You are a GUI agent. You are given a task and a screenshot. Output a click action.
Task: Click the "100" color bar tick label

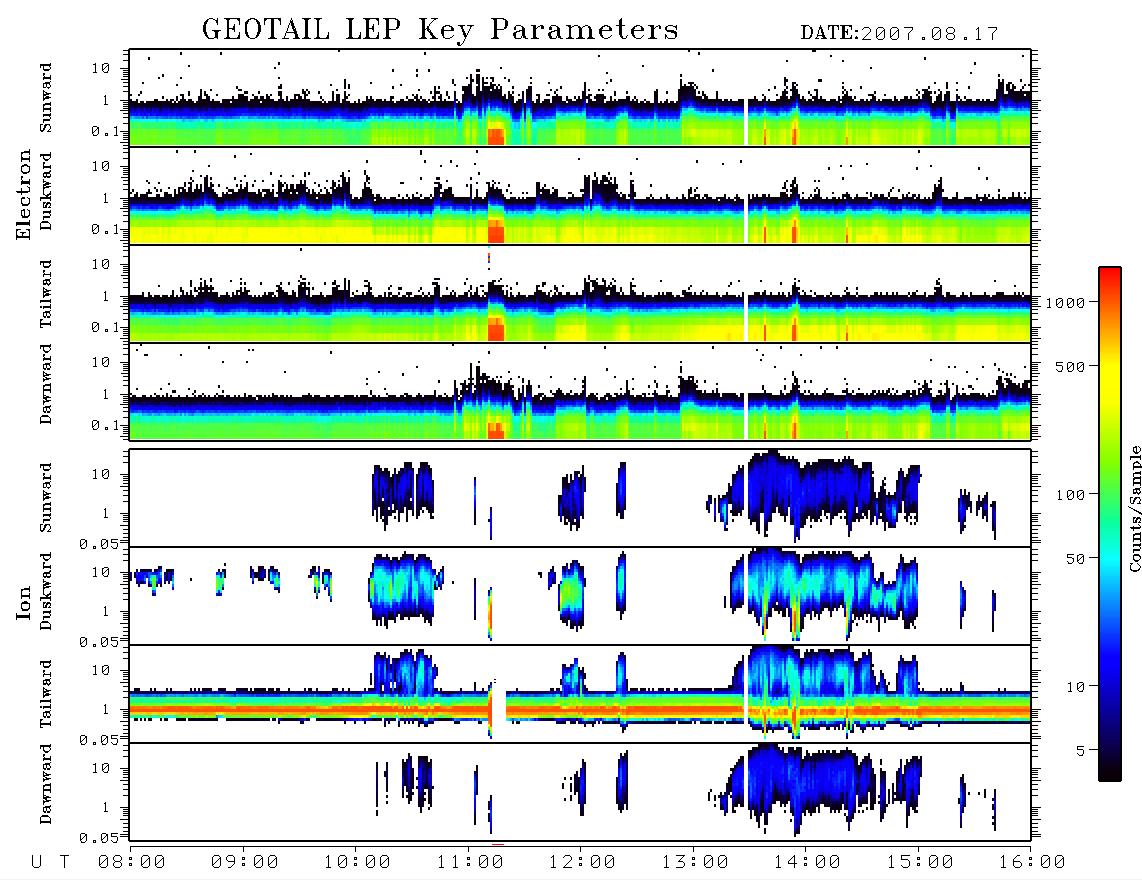pos(1070,495)
